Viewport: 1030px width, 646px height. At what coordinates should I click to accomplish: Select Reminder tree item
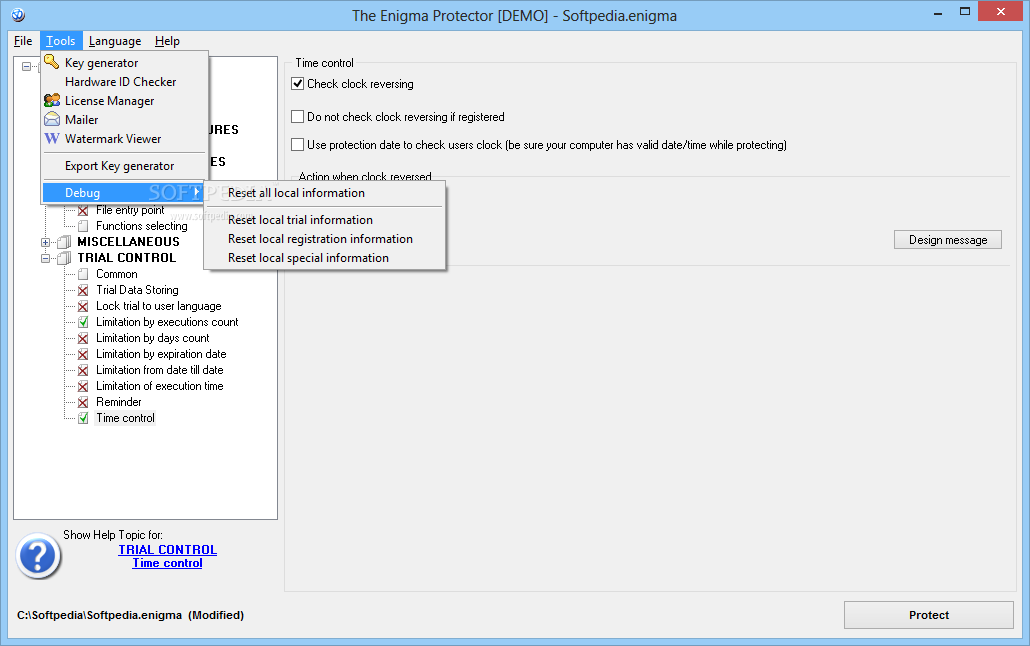(119, 402)
